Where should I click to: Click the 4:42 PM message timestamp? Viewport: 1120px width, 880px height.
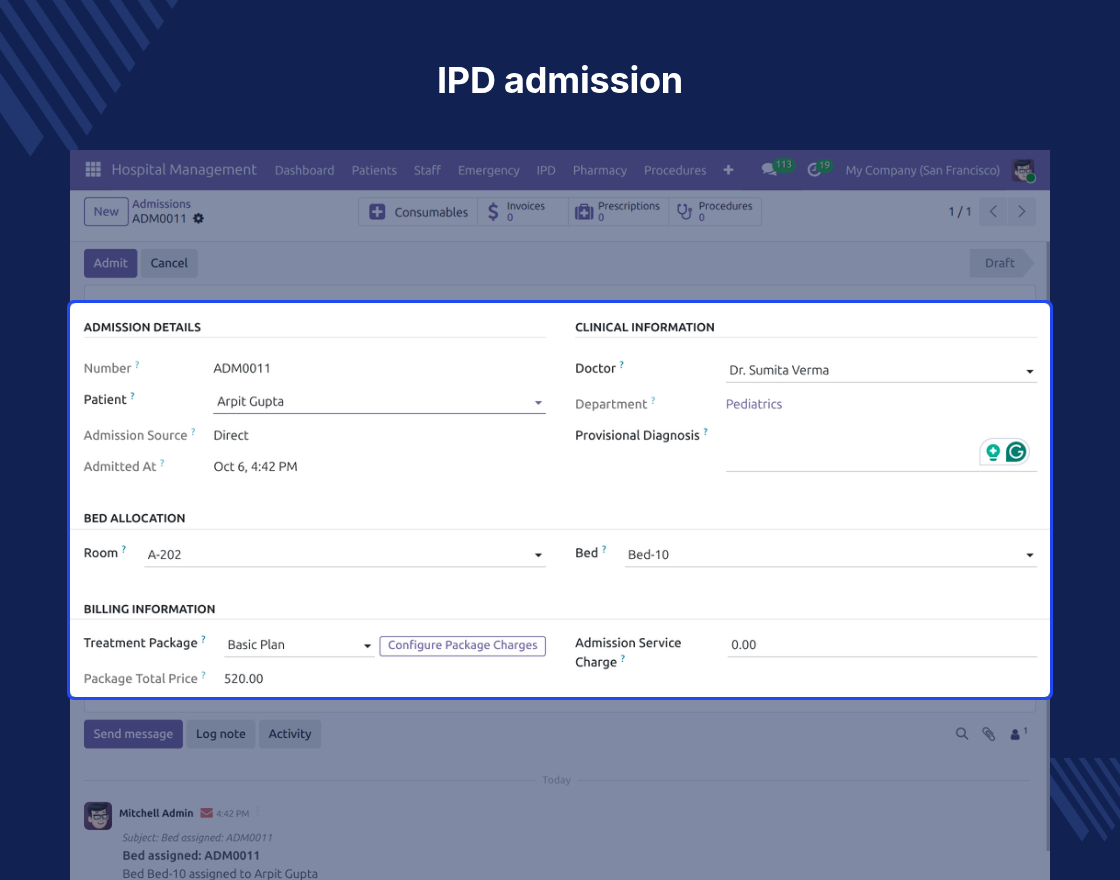pyautogui.click(x=232, y=814)
